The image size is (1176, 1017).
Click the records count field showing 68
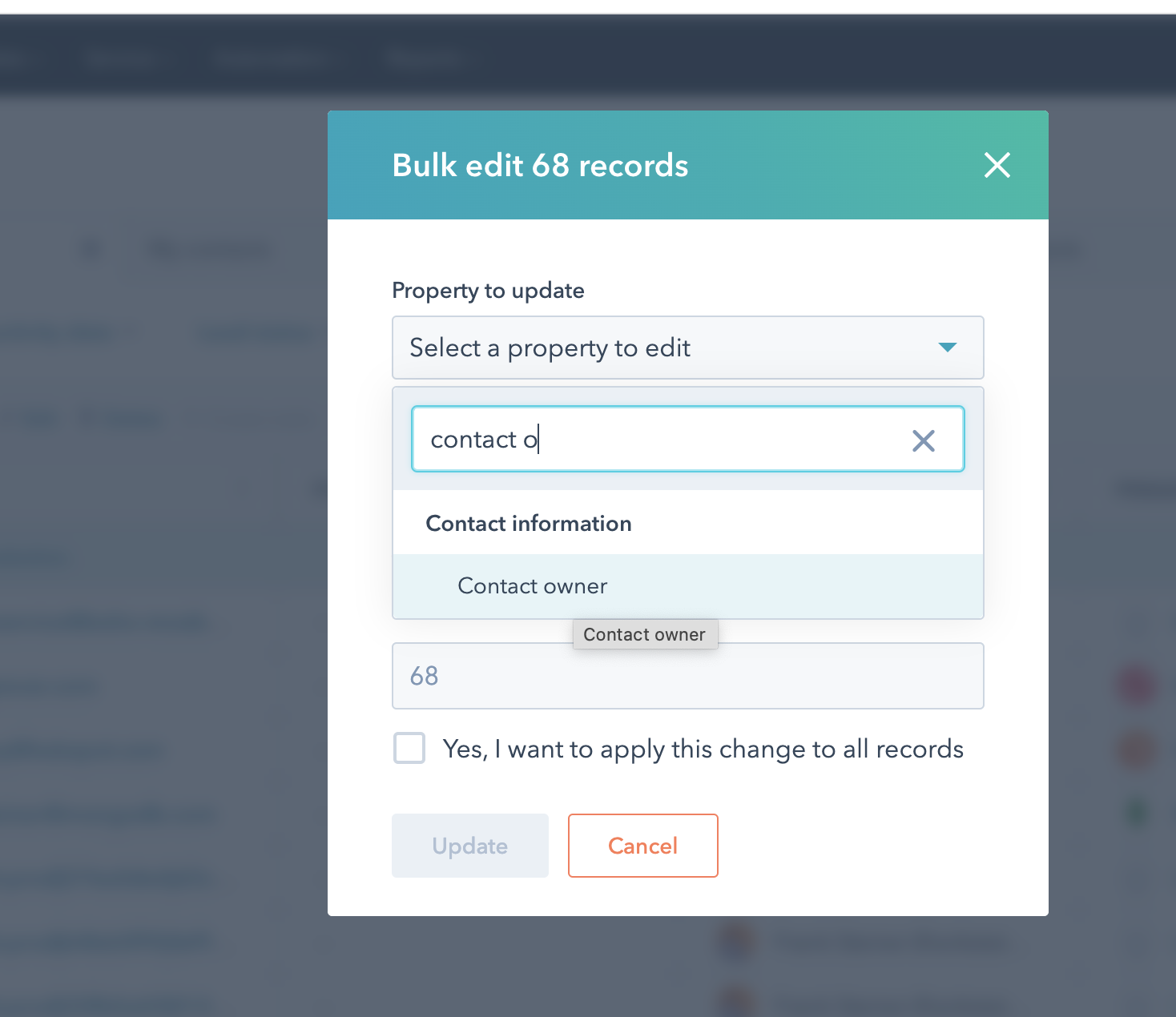[x=687, y=676]
